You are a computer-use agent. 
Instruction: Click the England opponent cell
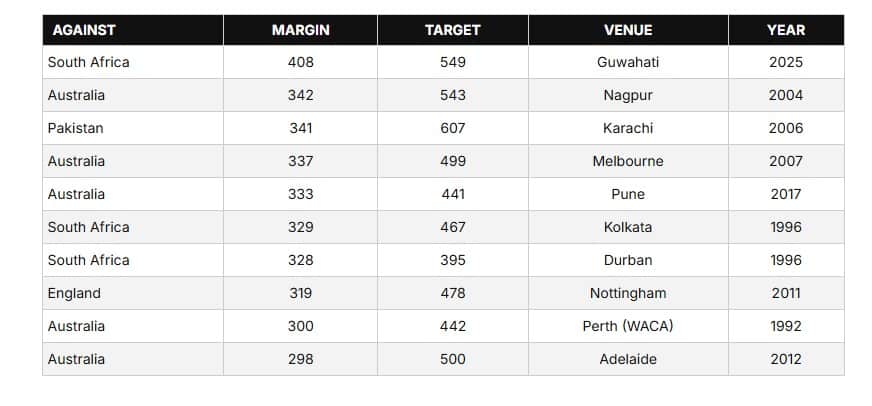(x=75, y=293)
